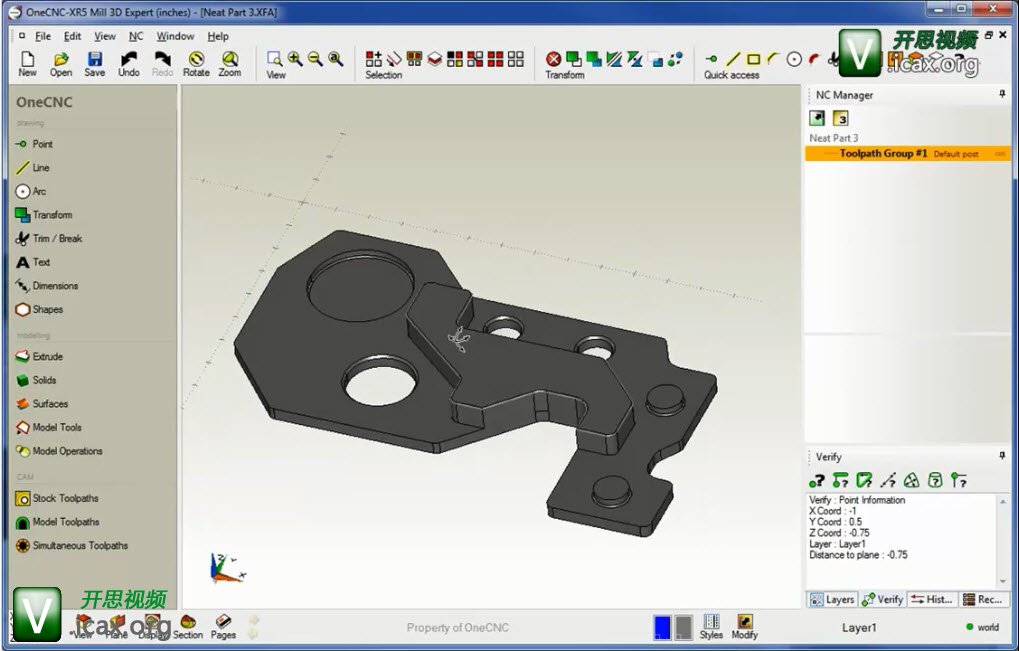Select the Rotate view tool
1019x651 pixels.
[196, 63]
